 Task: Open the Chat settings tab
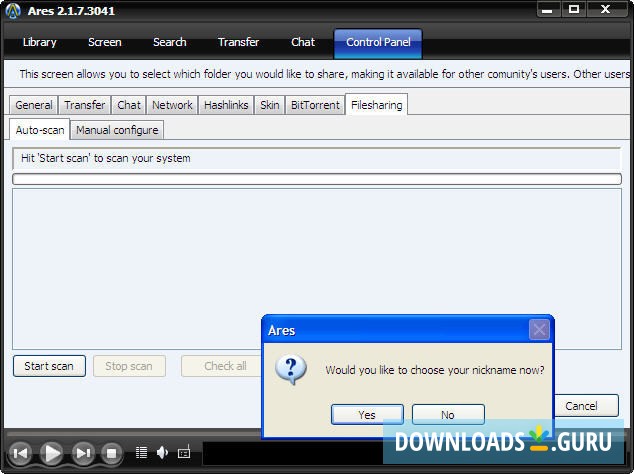click(x=129, y=105)
